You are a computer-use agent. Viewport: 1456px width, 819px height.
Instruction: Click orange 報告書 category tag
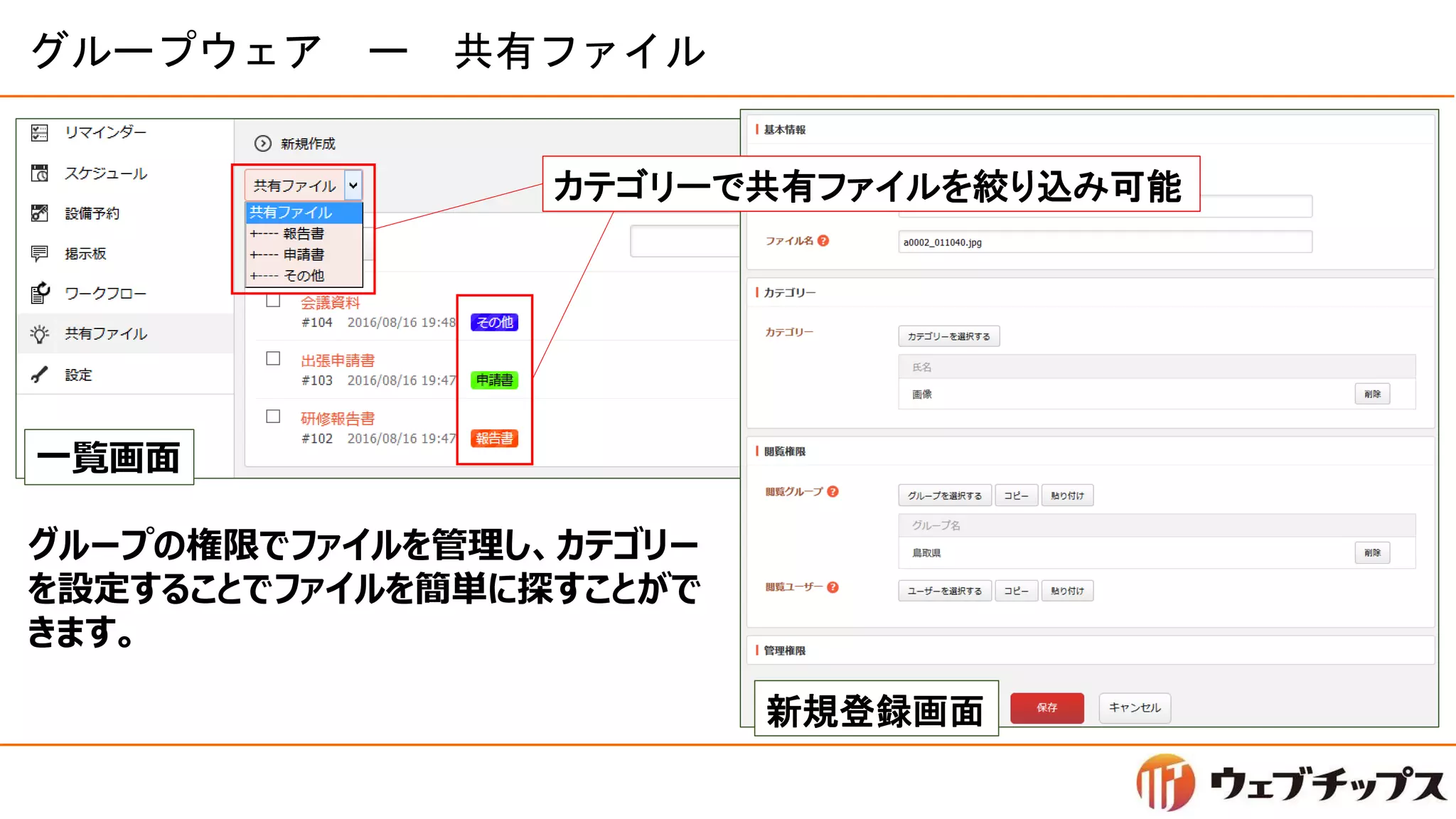(x=494, y=439)
